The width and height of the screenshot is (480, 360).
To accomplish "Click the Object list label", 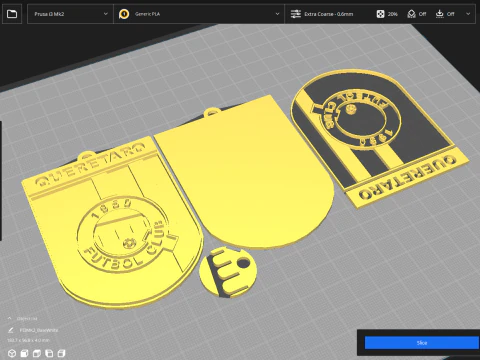I will tap(27, 319).
